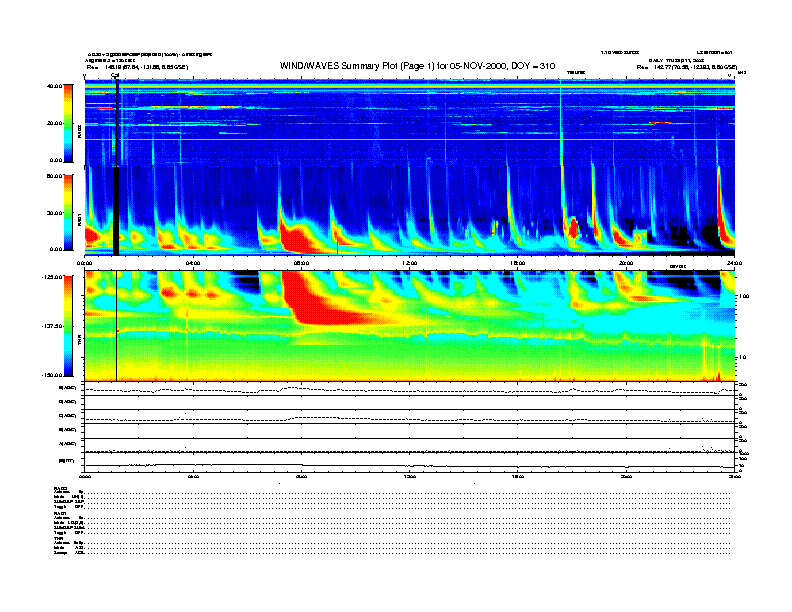Click the thin black vertical line in TNR spectrogram
Viewport: 792px width, 612px height.
117,326
